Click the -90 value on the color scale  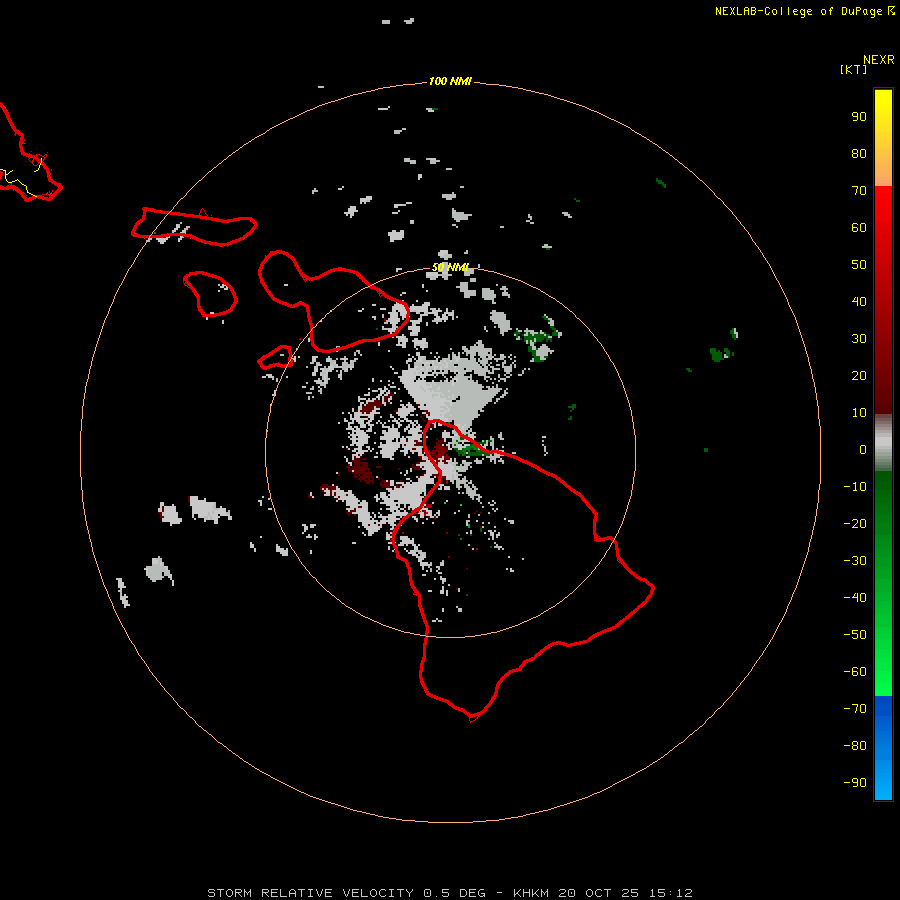tap(855, 783)
